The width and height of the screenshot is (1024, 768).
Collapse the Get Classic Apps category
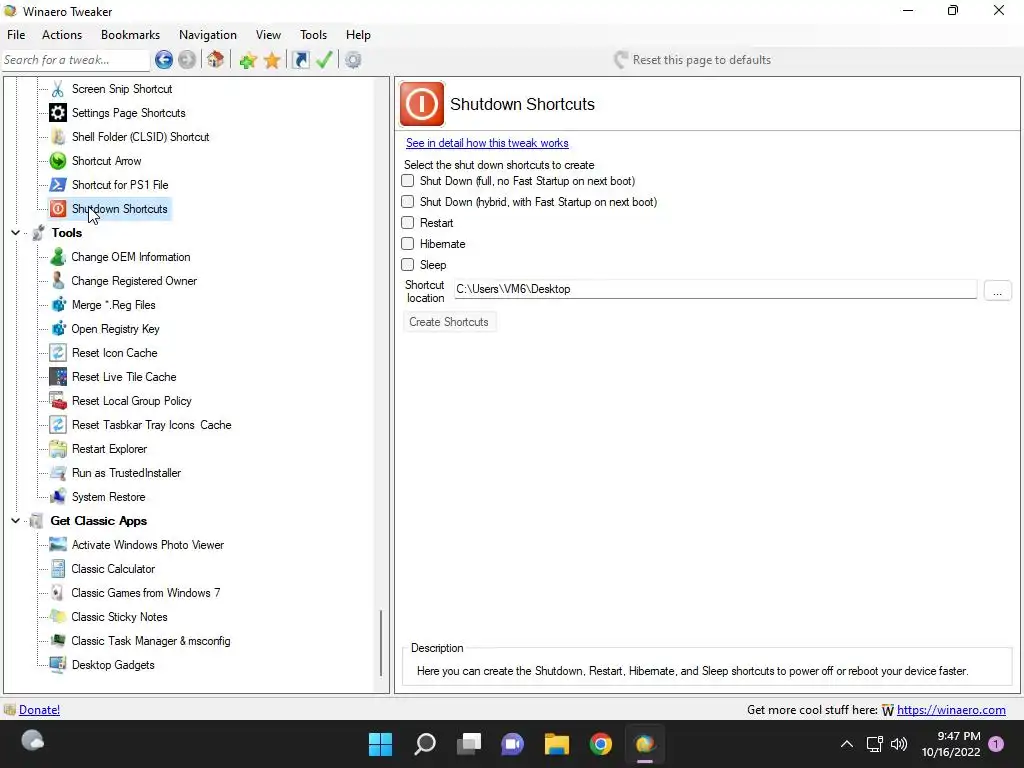pos(16,520)
